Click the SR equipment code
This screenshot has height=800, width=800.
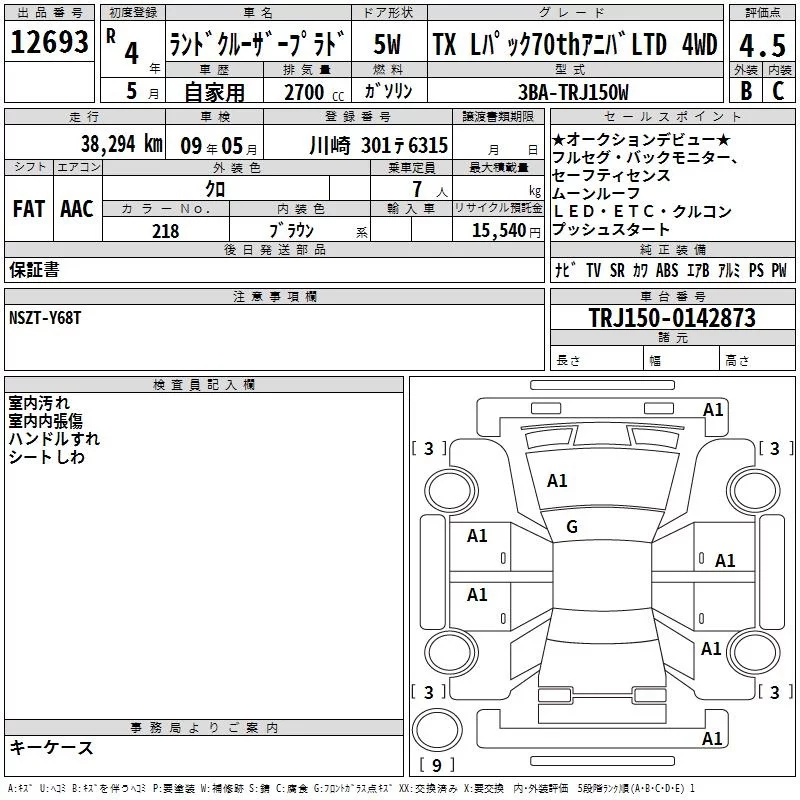[617, 270]
